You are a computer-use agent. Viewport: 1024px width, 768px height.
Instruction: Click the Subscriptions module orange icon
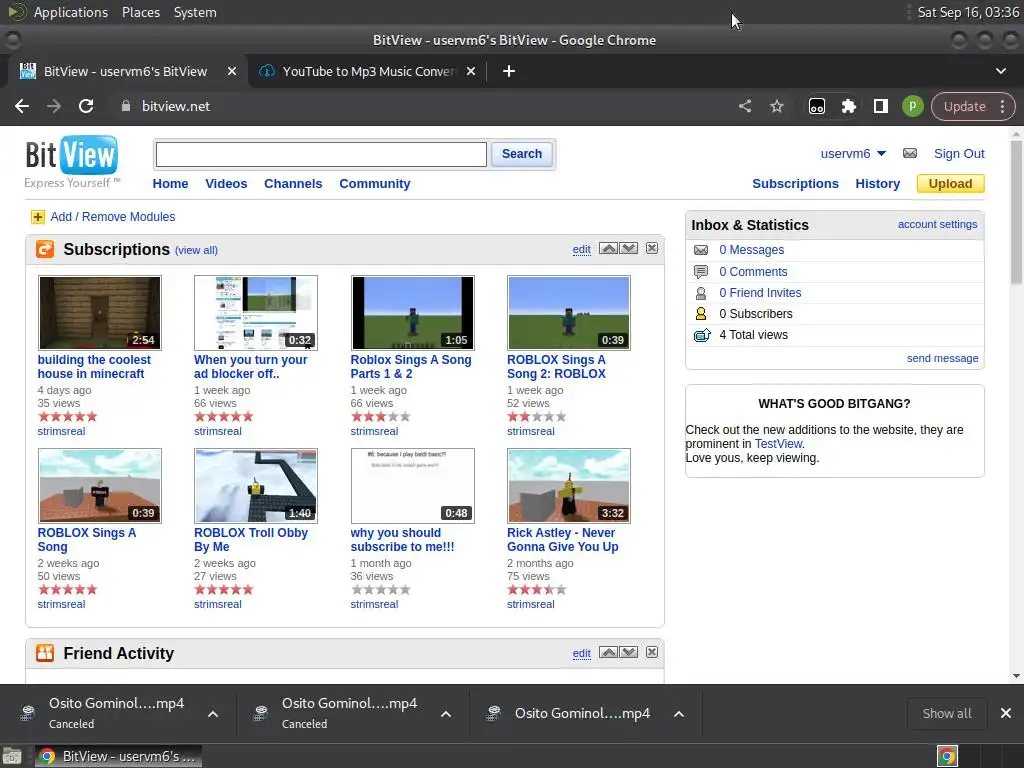[45, 249]
